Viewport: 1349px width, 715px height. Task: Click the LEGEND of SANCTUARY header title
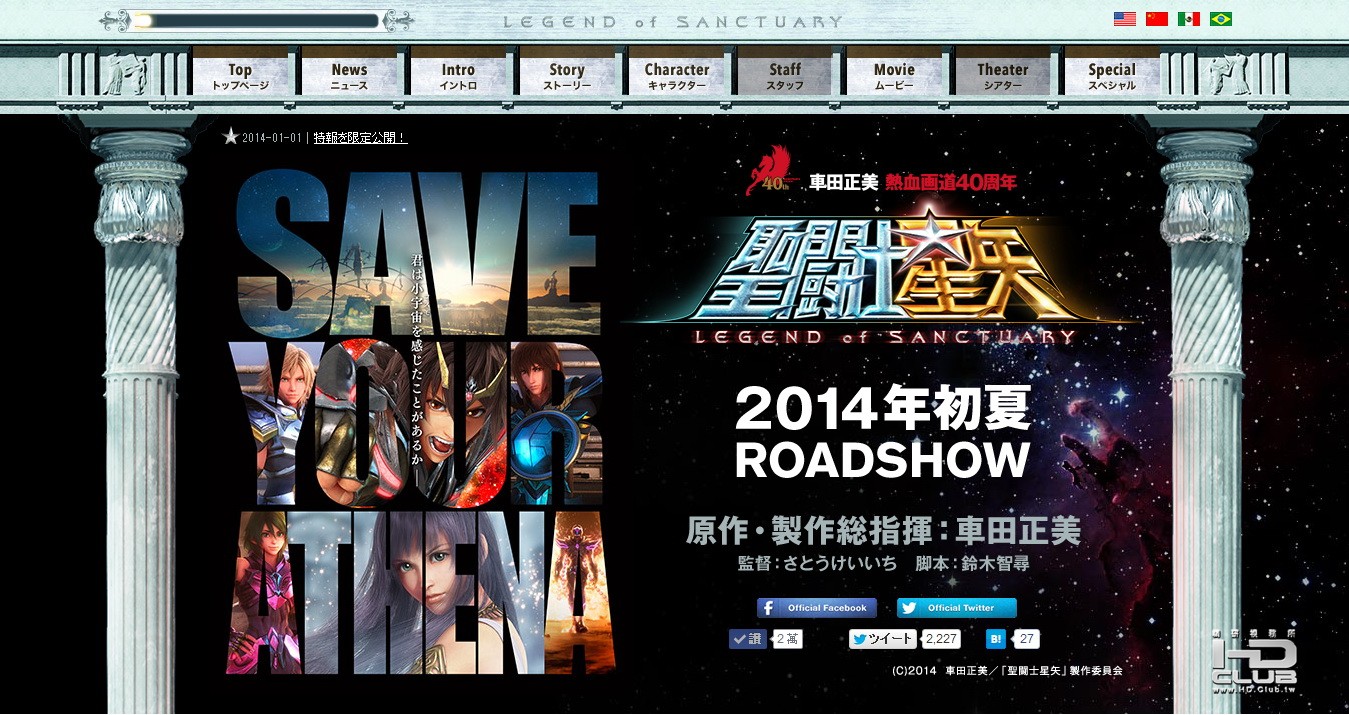tap(673, 21)
